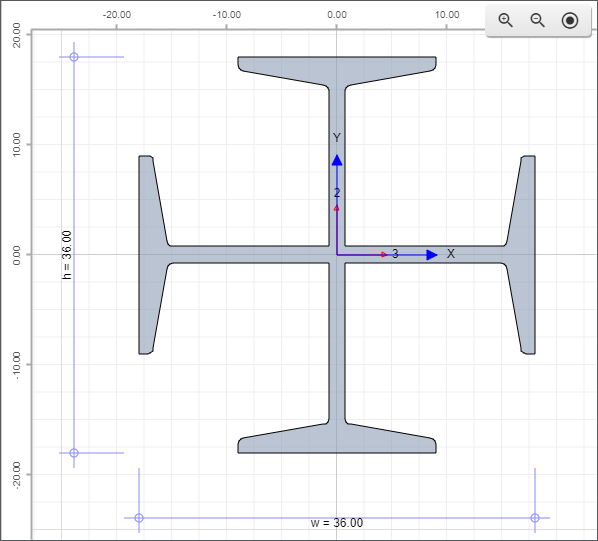This screenshot has height=541, width=598.
Task: Click the zoom out magnifier icon
Action: pos(538,20)
